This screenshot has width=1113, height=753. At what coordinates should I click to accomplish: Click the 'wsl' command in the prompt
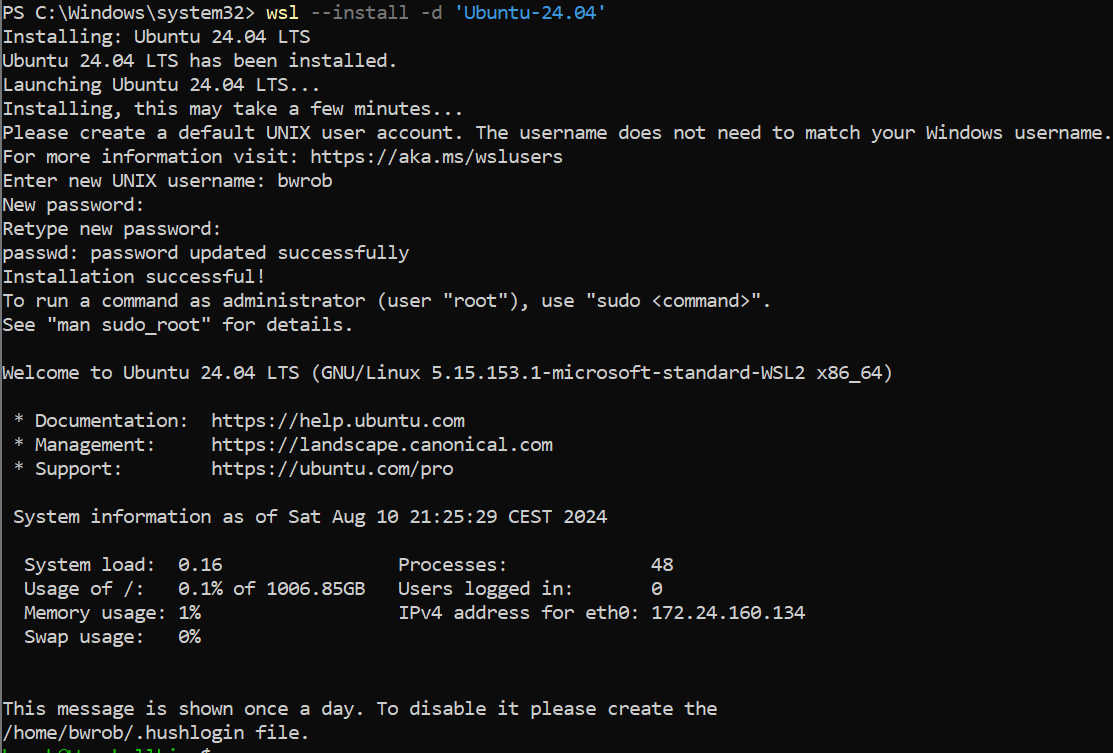(x=283, y=13)
